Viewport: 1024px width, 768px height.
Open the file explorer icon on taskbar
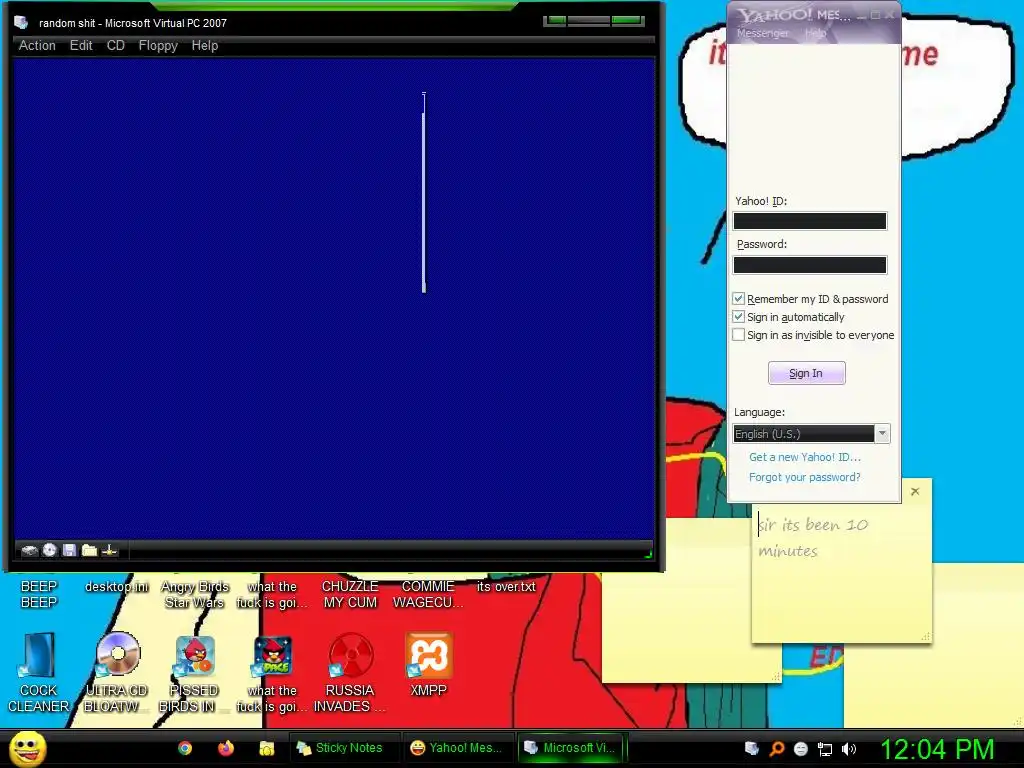click(x=266, y=748)
